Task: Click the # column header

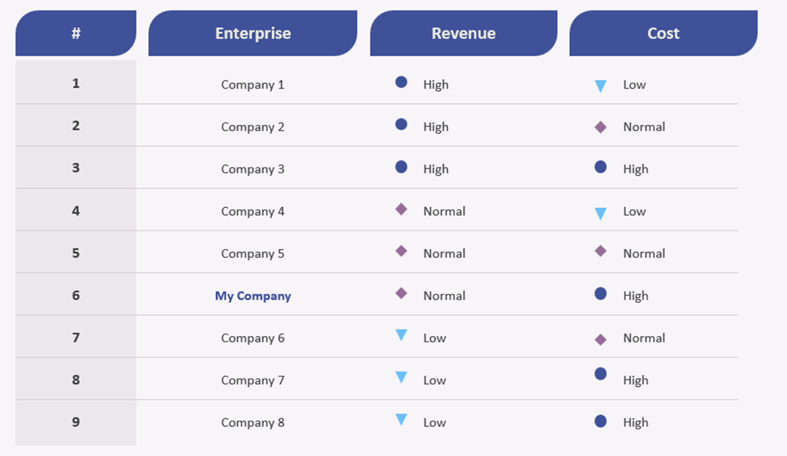Action: tap(76, 33)
